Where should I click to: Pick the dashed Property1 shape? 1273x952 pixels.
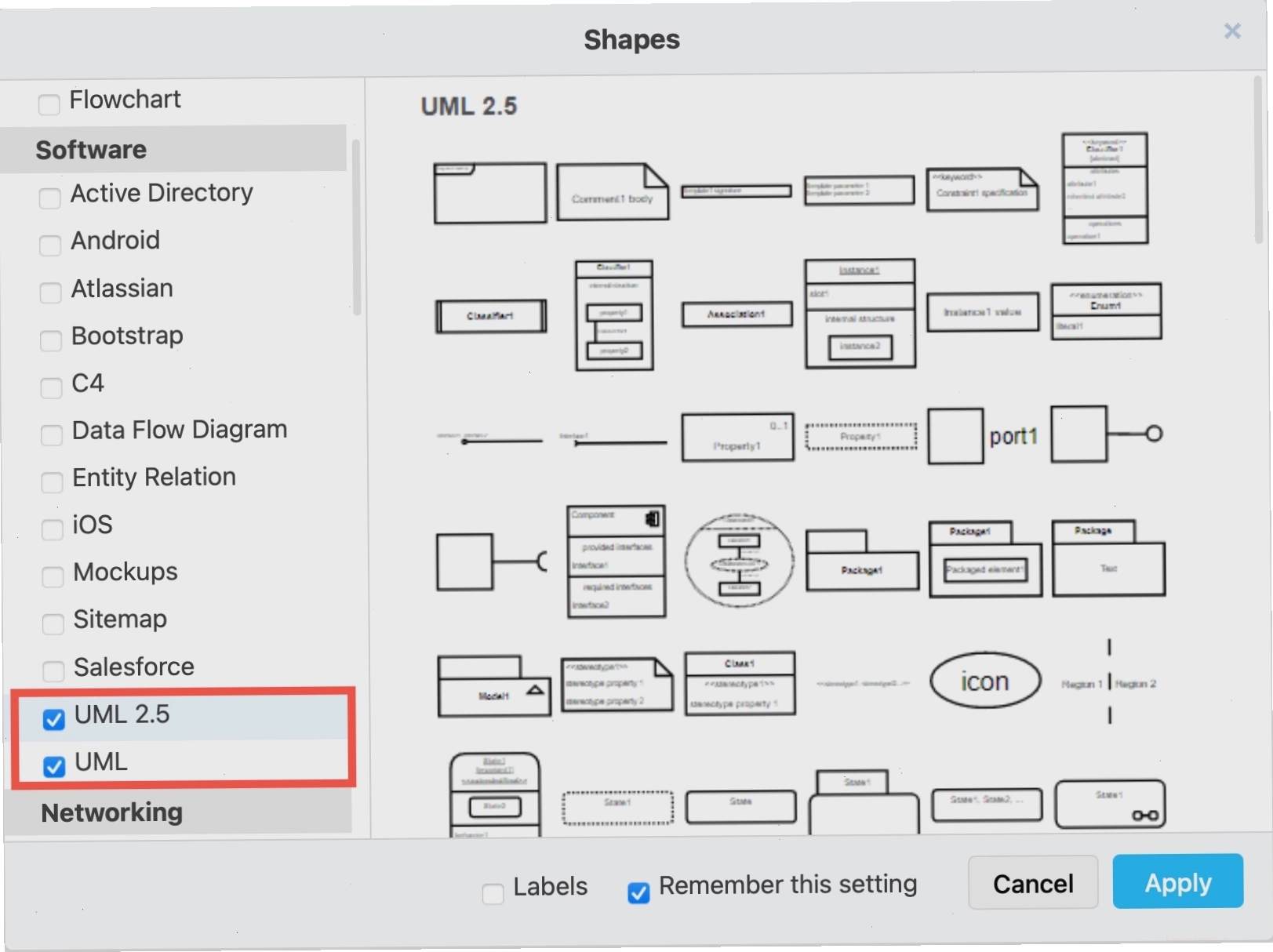(x=860, y=437)
